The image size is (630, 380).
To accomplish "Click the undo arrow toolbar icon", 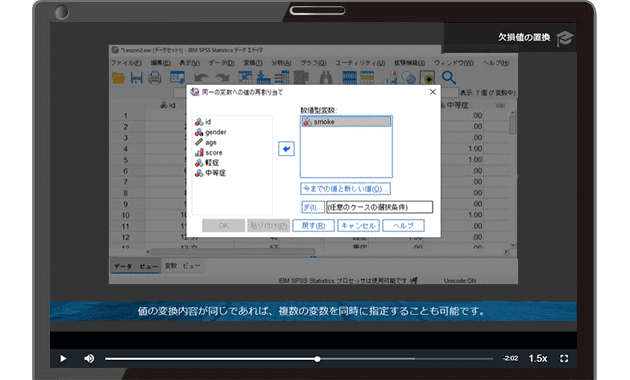I will click(x=201, y=78).
